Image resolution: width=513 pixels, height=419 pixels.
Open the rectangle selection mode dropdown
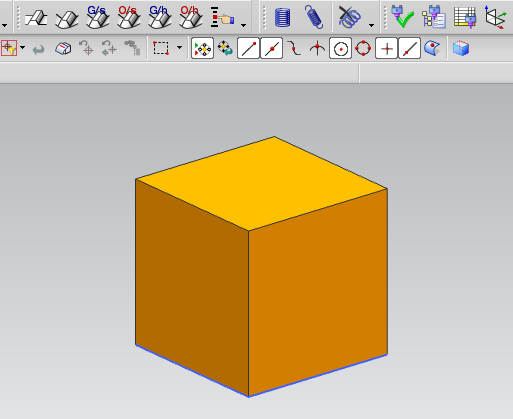(179, 48)
